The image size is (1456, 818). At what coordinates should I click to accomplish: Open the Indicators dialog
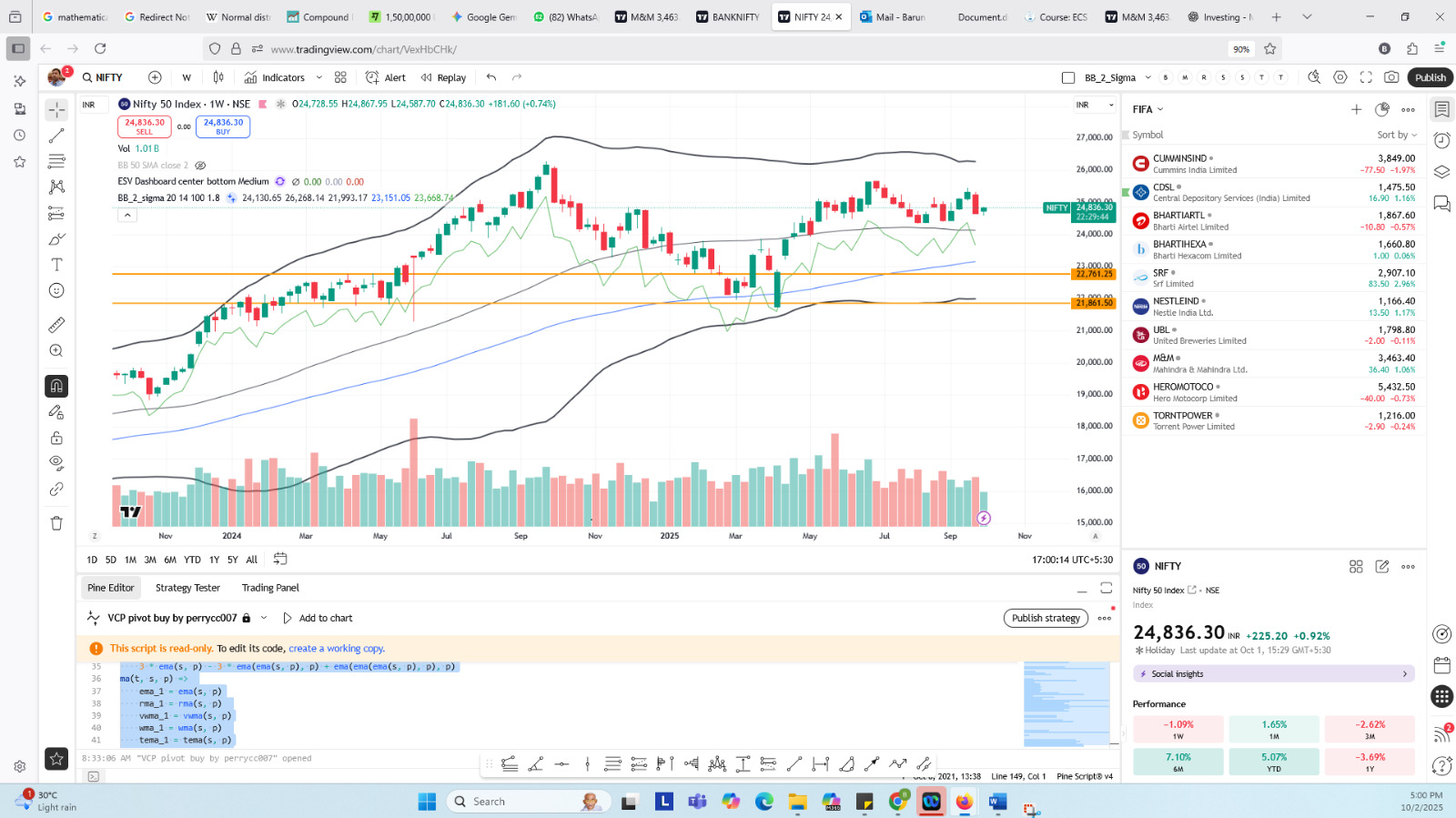[275, 77]
